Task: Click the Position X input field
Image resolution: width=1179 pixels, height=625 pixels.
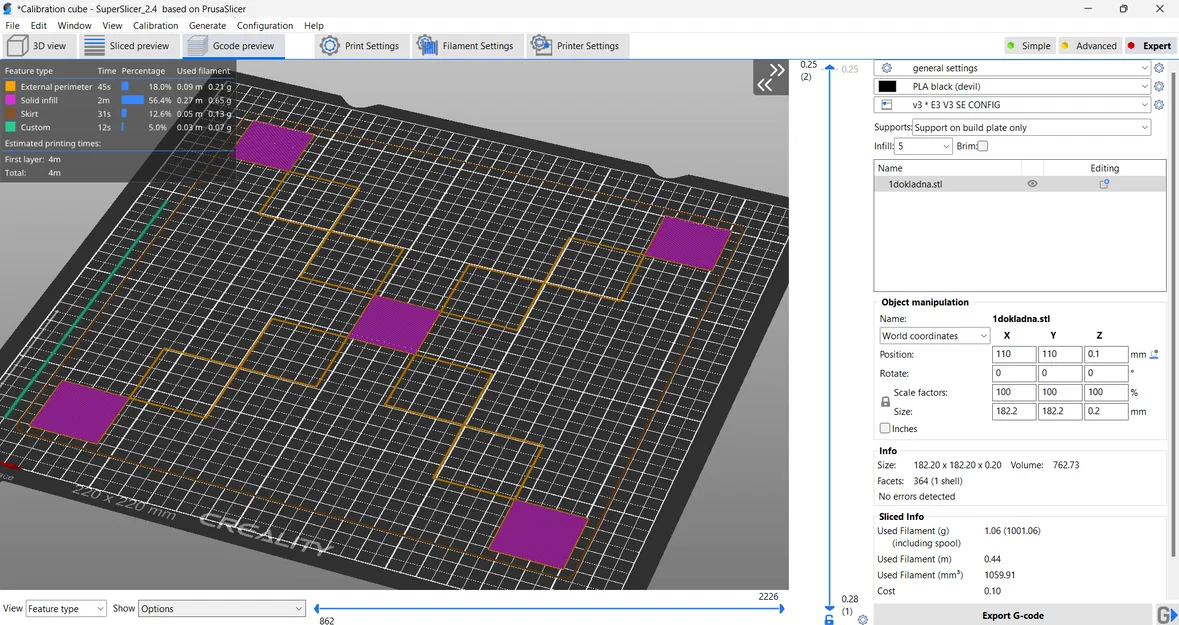Action: 1014,354
